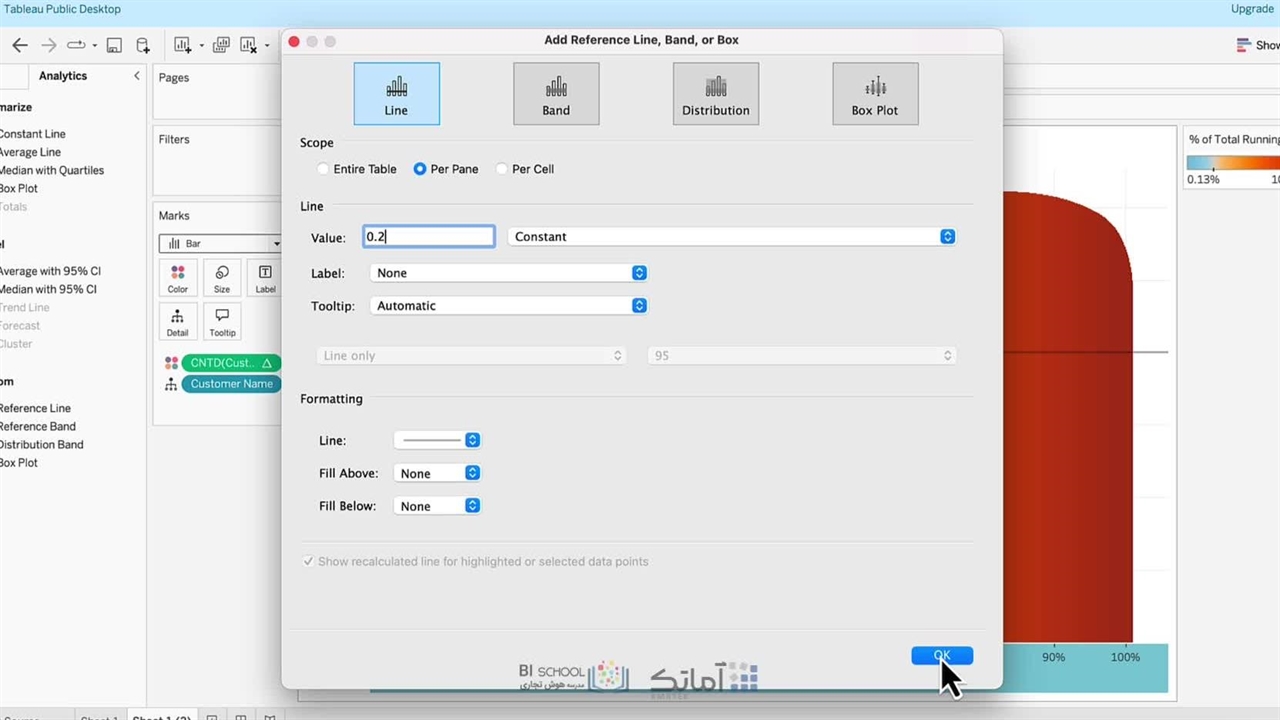Image resolution: width=1280 pixels, height=720 pixels.
Task: Click the Save toolbar icon
Action: point(114,45)
